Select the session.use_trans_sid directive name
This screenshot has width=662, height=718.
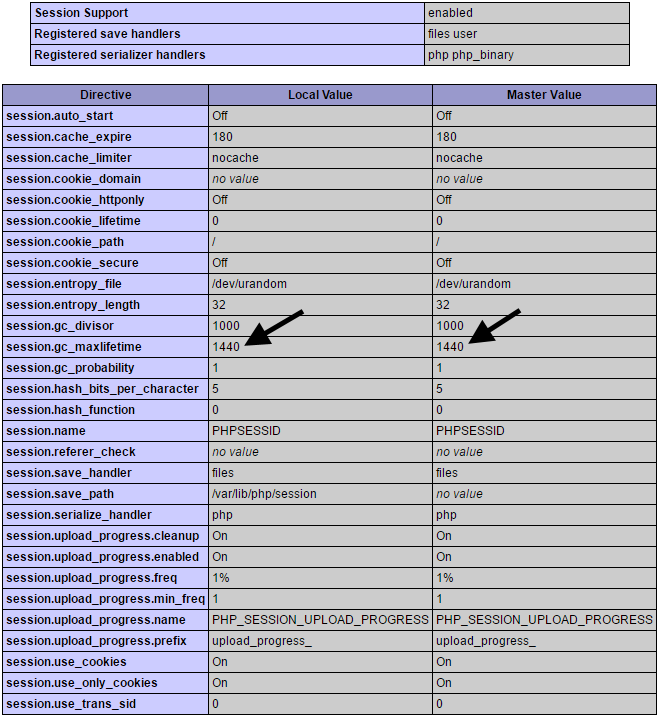[x=71, y=705]
